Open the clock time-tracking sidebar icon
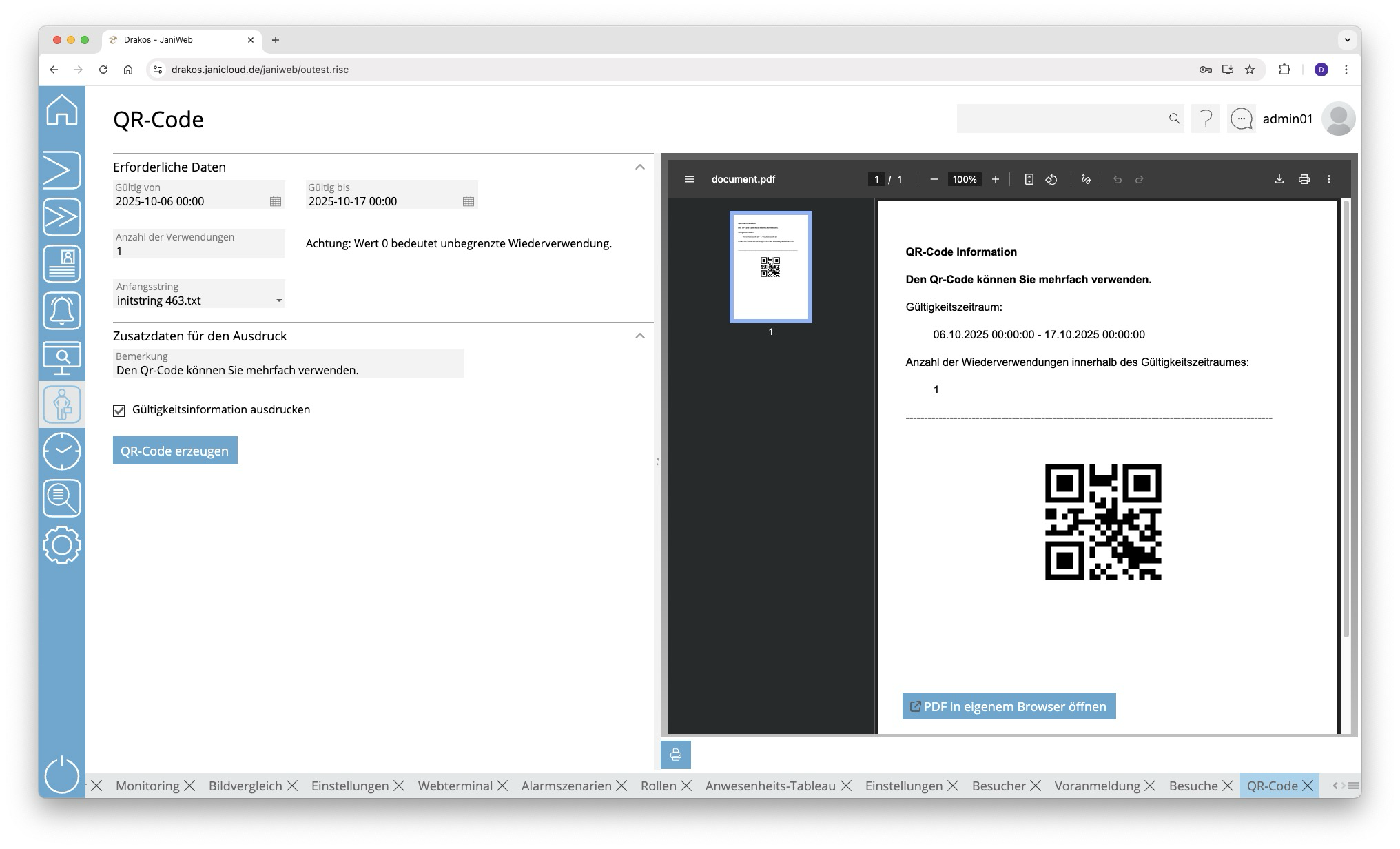Image resolution: width=1400 pixels, height=849 pixels. point(62,451)
